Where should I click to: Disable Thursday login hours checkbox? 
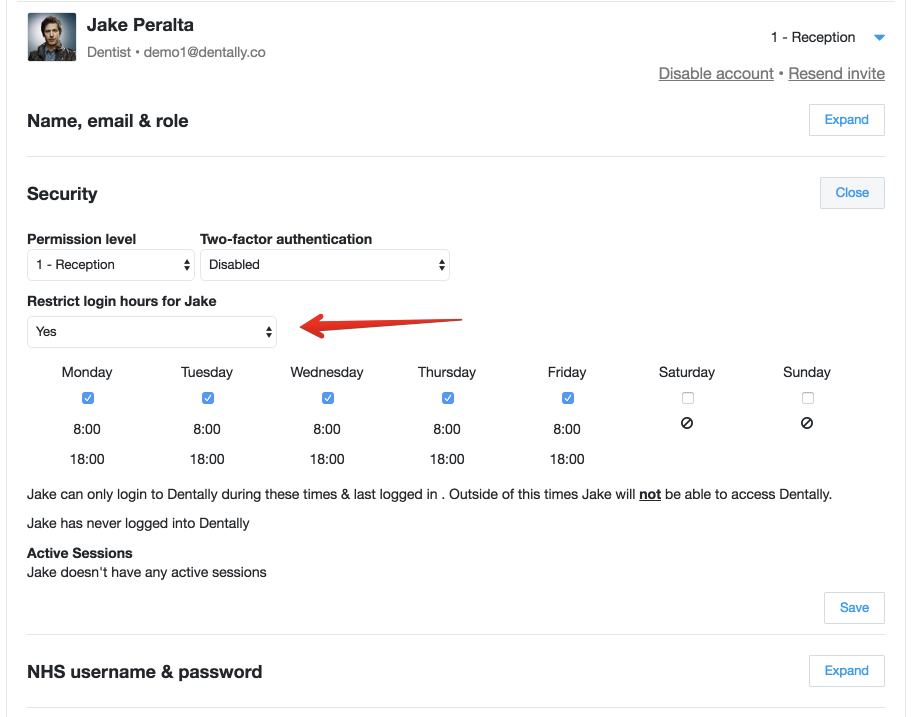coord(448,398)
